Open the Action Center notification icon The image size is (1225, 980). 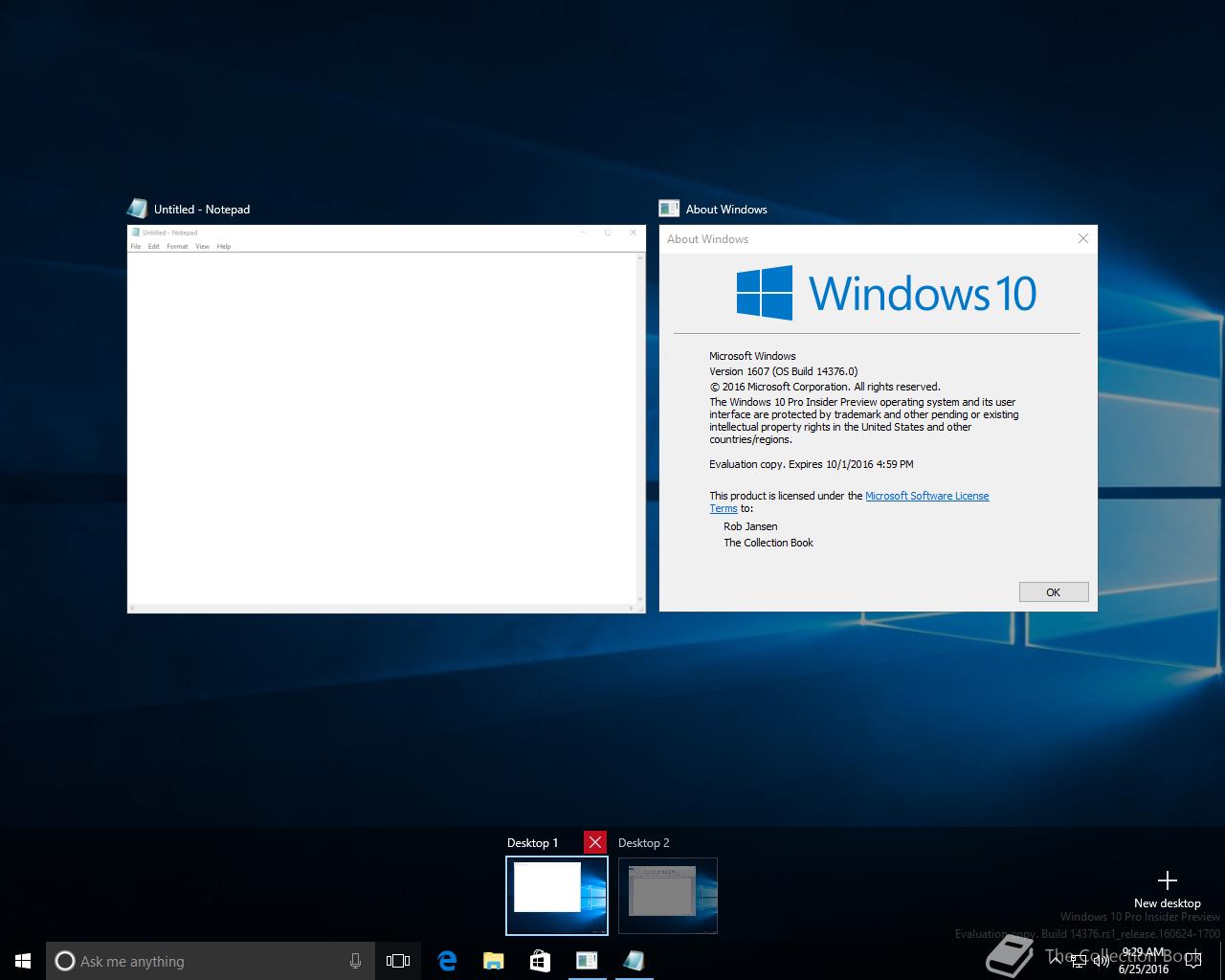(x=1192, y=962)
